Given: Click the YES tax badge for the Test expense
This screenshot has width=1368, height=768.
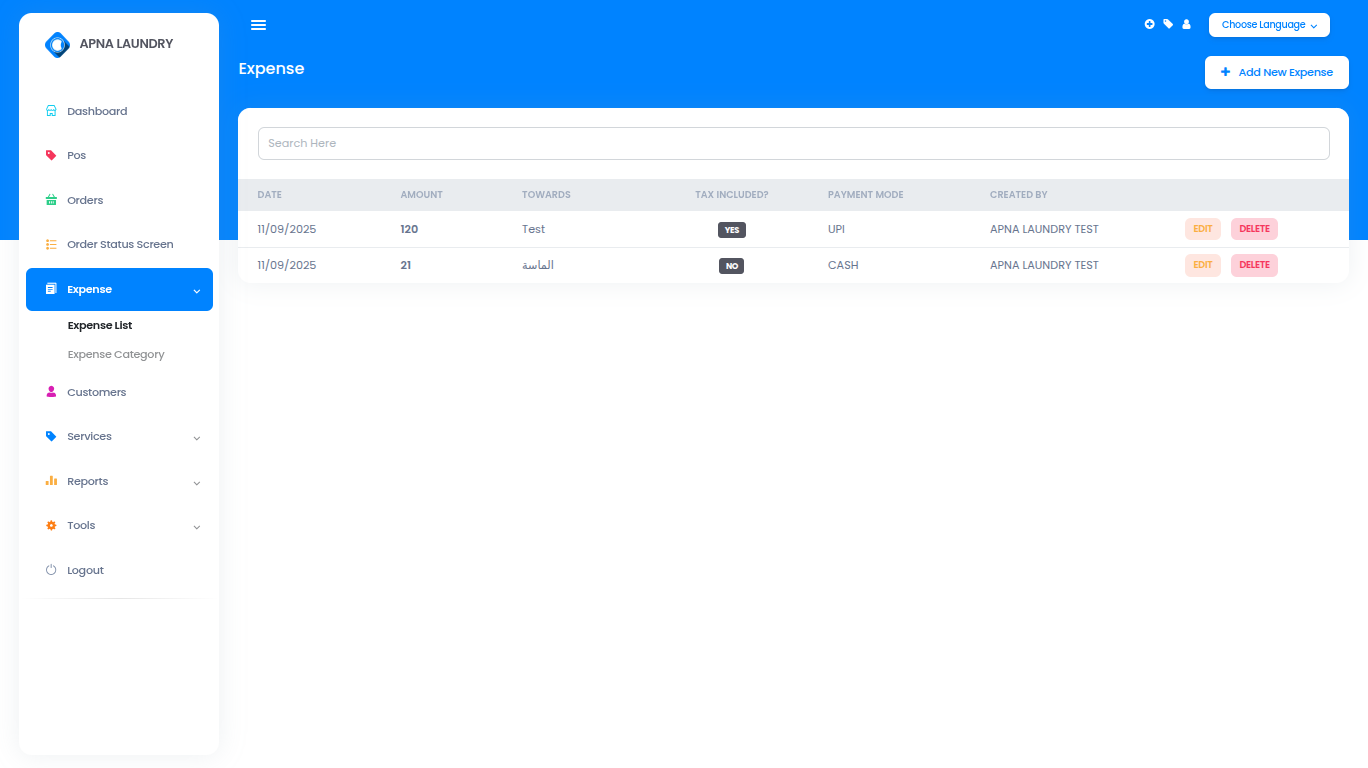Looking at the screenshot, I should tap(731, 229).
